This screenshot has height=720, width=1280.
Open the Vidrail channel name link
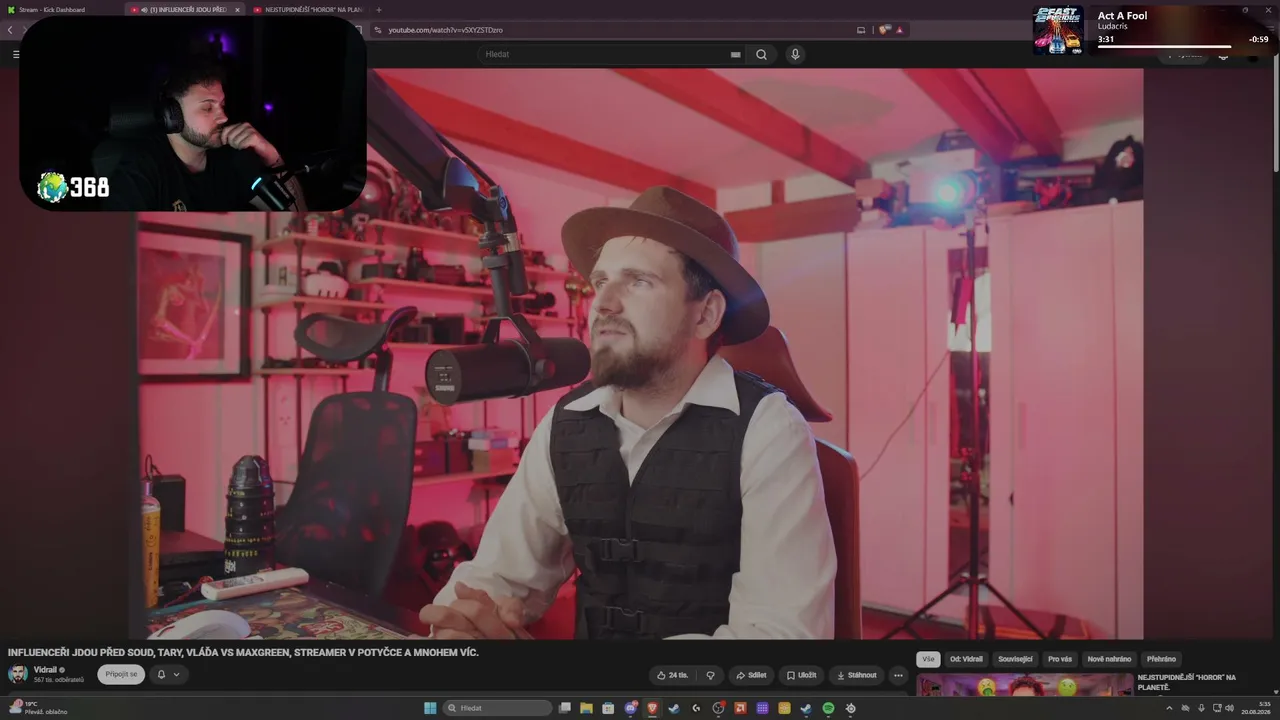(x=45, y=670)
